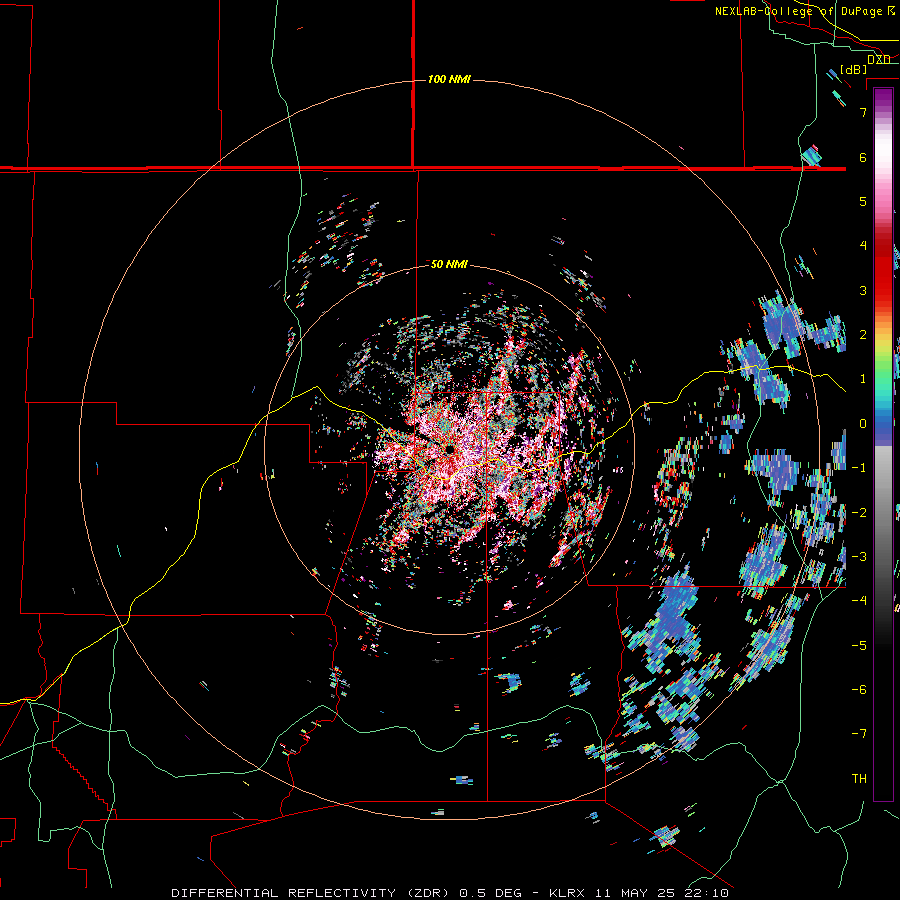Click the "1" value on the dB scale
This screenshot has height=900, width=900.
tap(863, 378)
